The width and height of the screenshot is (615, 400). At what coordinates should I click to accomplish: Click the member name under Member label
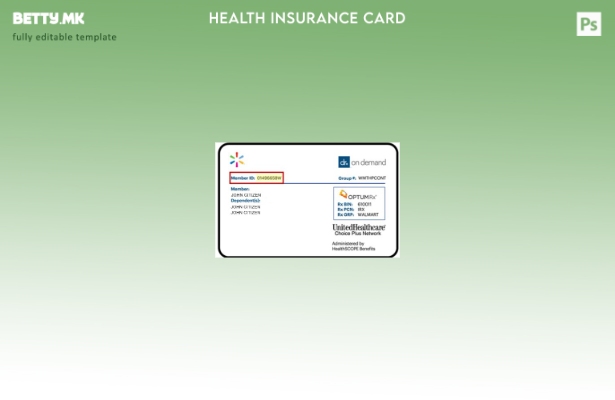(x=246, y=194)
